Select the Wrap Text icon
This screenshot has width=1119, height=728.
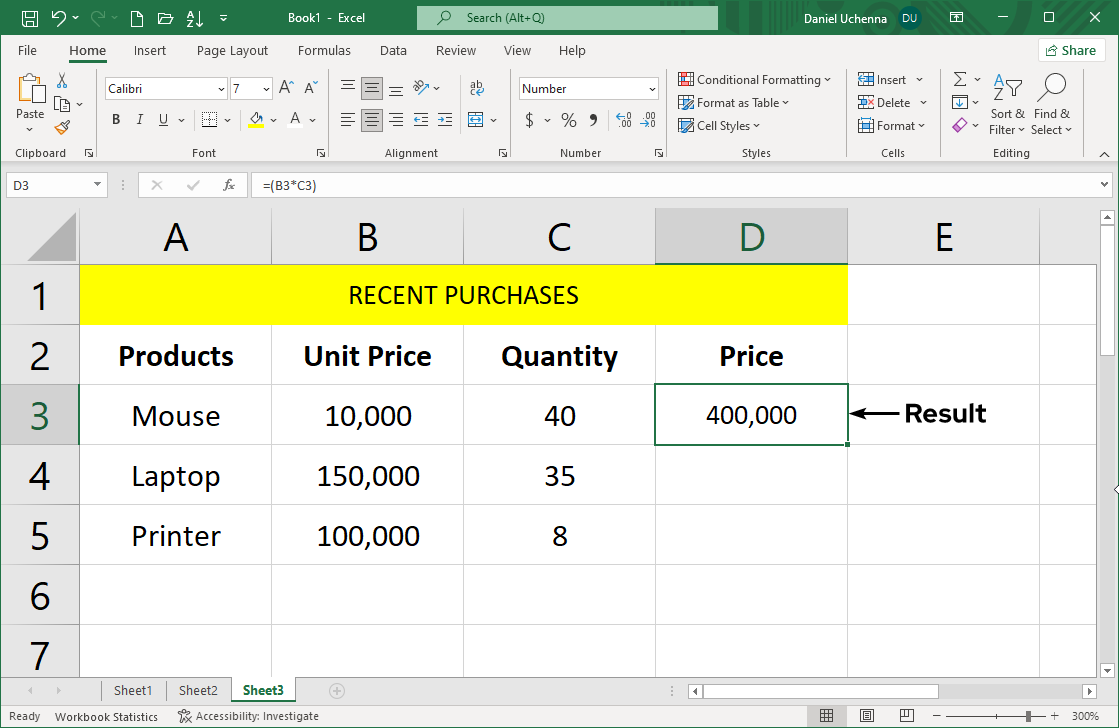[477, 88]
